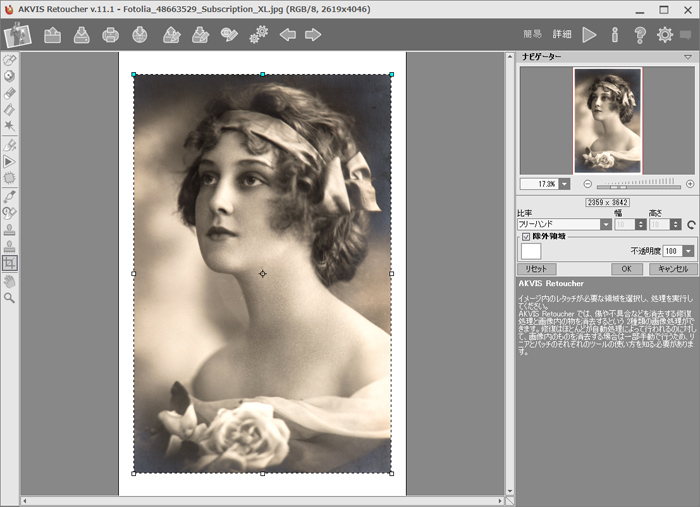Select the Chameleon Brush stamp tool
Viewport: 700px width, 507px height.
pyautogui.click(x=9, y=246)
